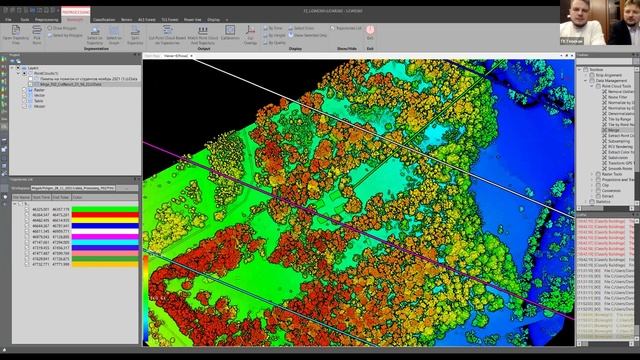Open the Denormalization tool
The width and height of the screenshot is (640, 360).
[x=618, y=113]
